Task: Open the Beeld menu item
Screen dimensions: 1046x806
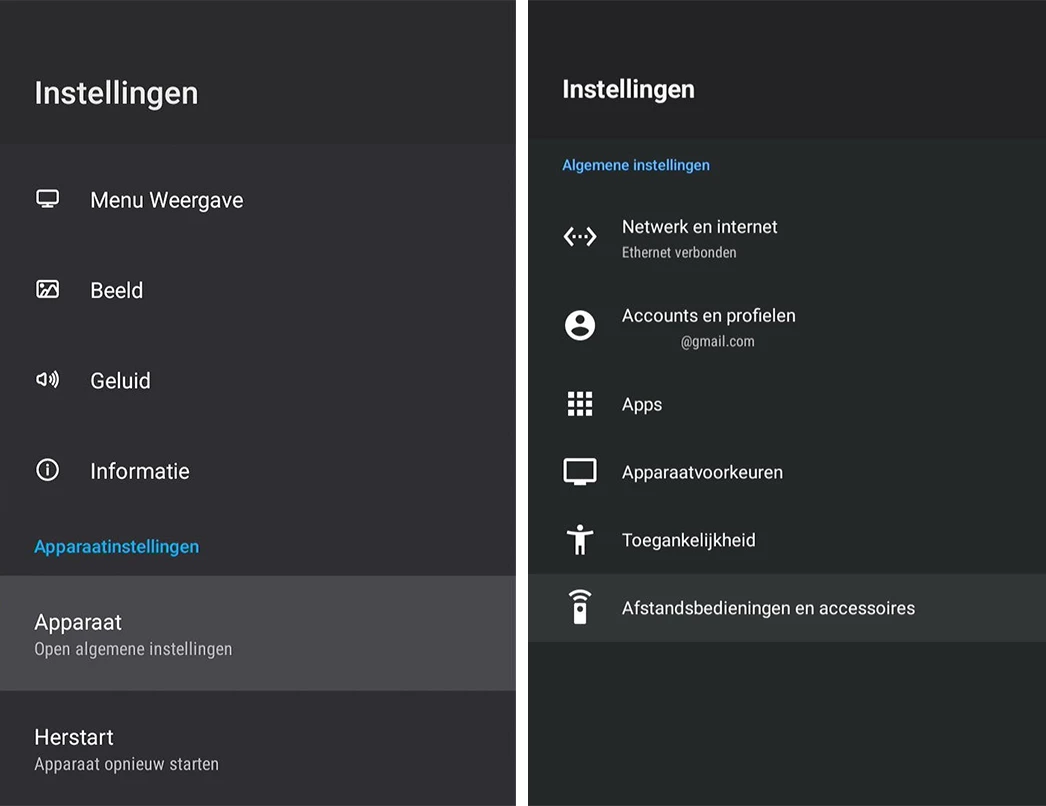Action: [x=117, y=290]
